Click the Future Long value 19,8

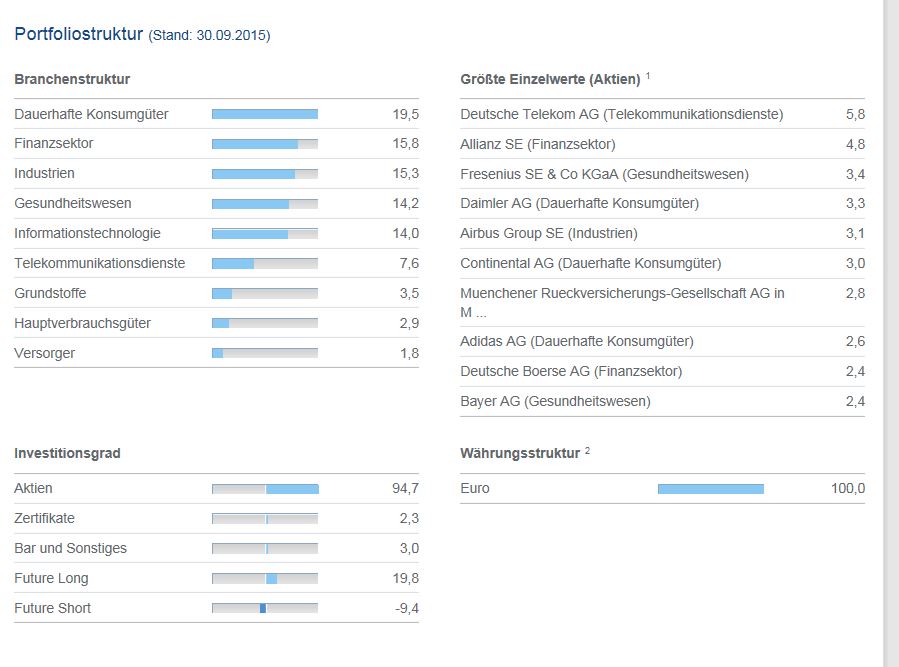coord(405,578)
